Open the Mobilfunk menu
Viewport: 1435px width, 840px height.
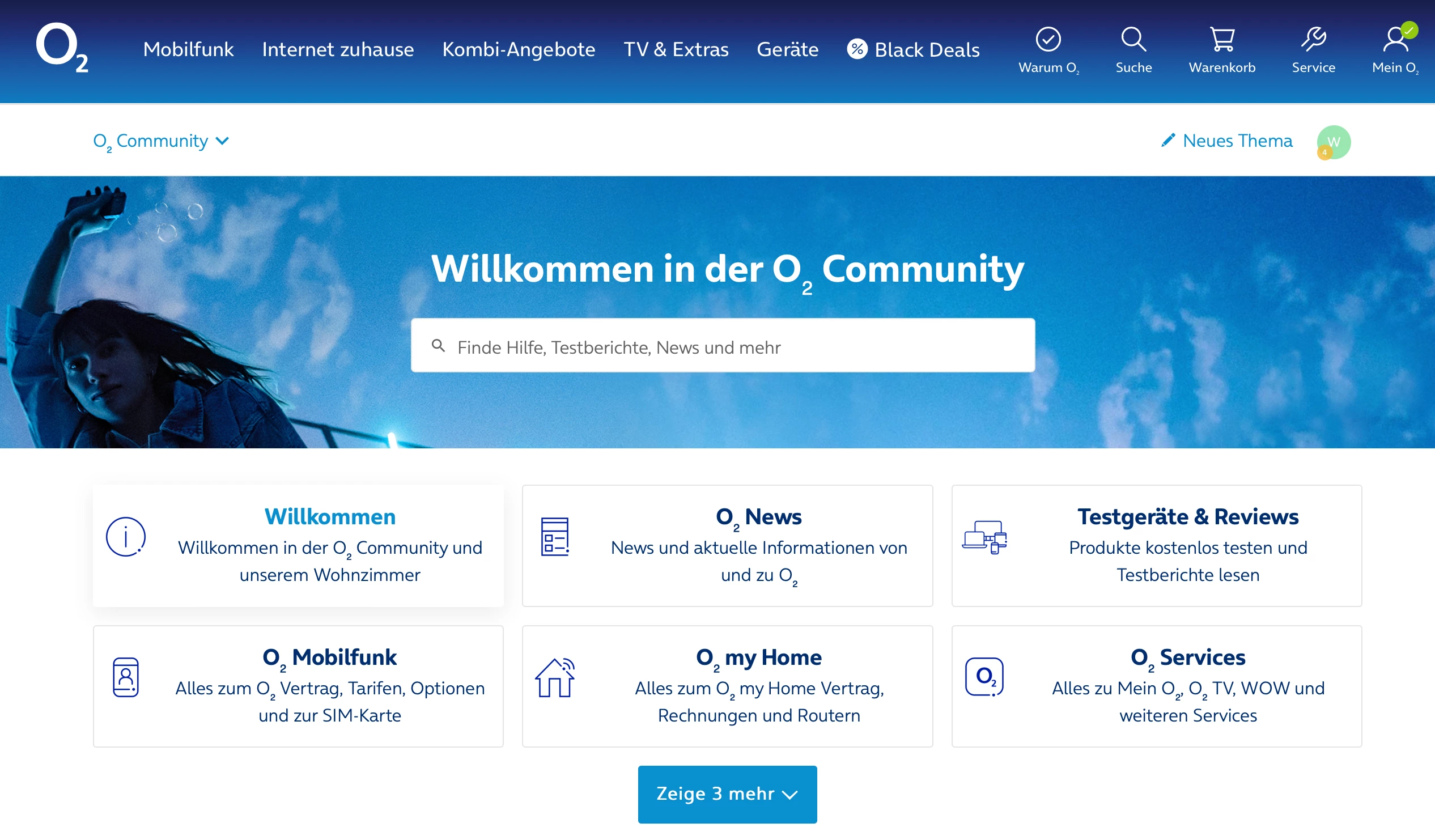[x=189, y=49]
